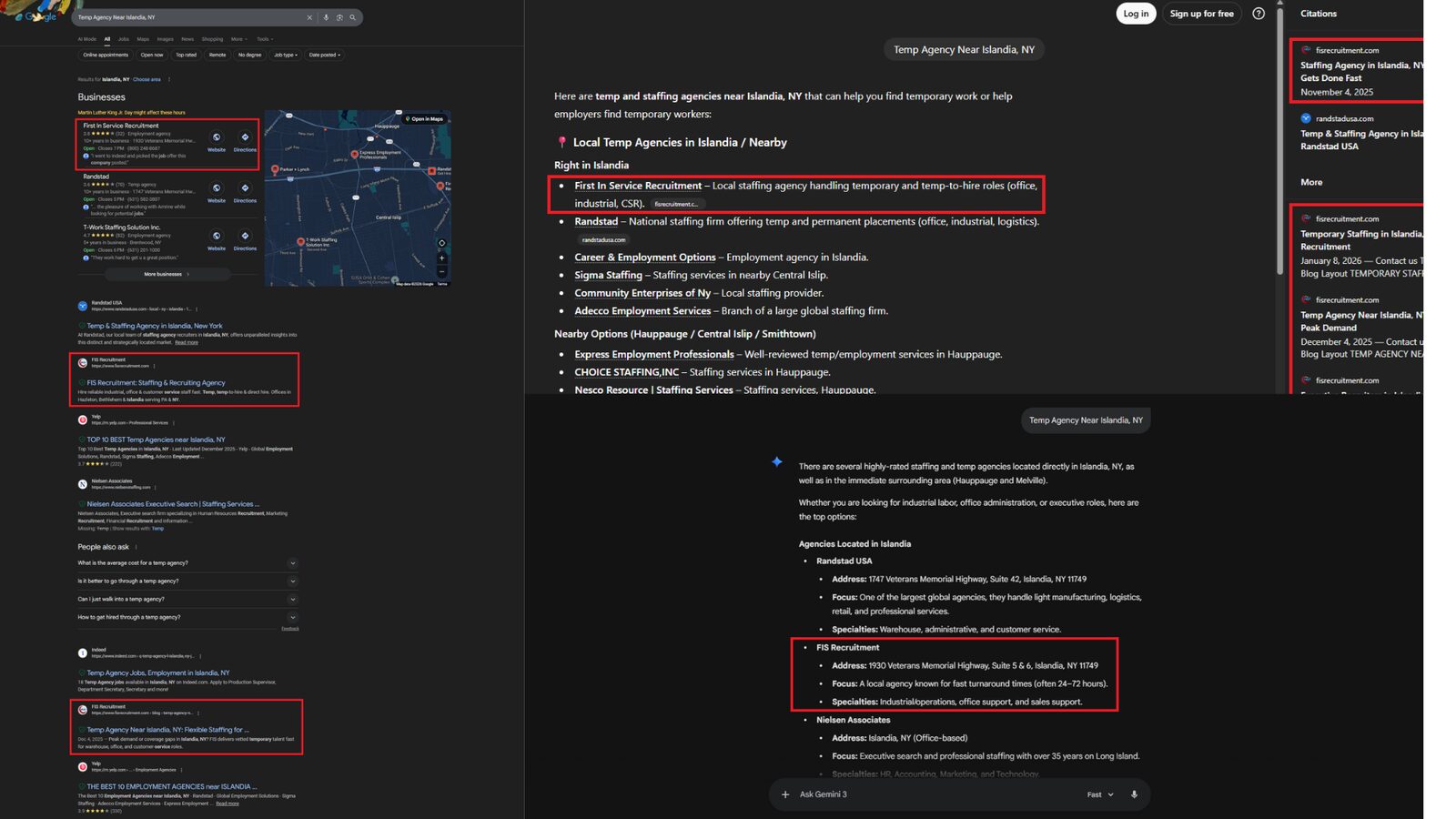Get Directions to First In Service Recruitment
Image resolution: width=1456 pixels, height=819 pixels.
point(245,137)
